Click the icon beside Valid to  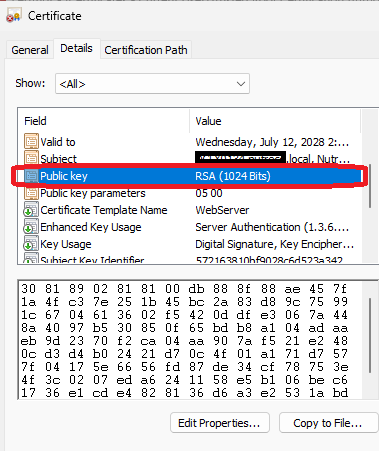(31, 142)
